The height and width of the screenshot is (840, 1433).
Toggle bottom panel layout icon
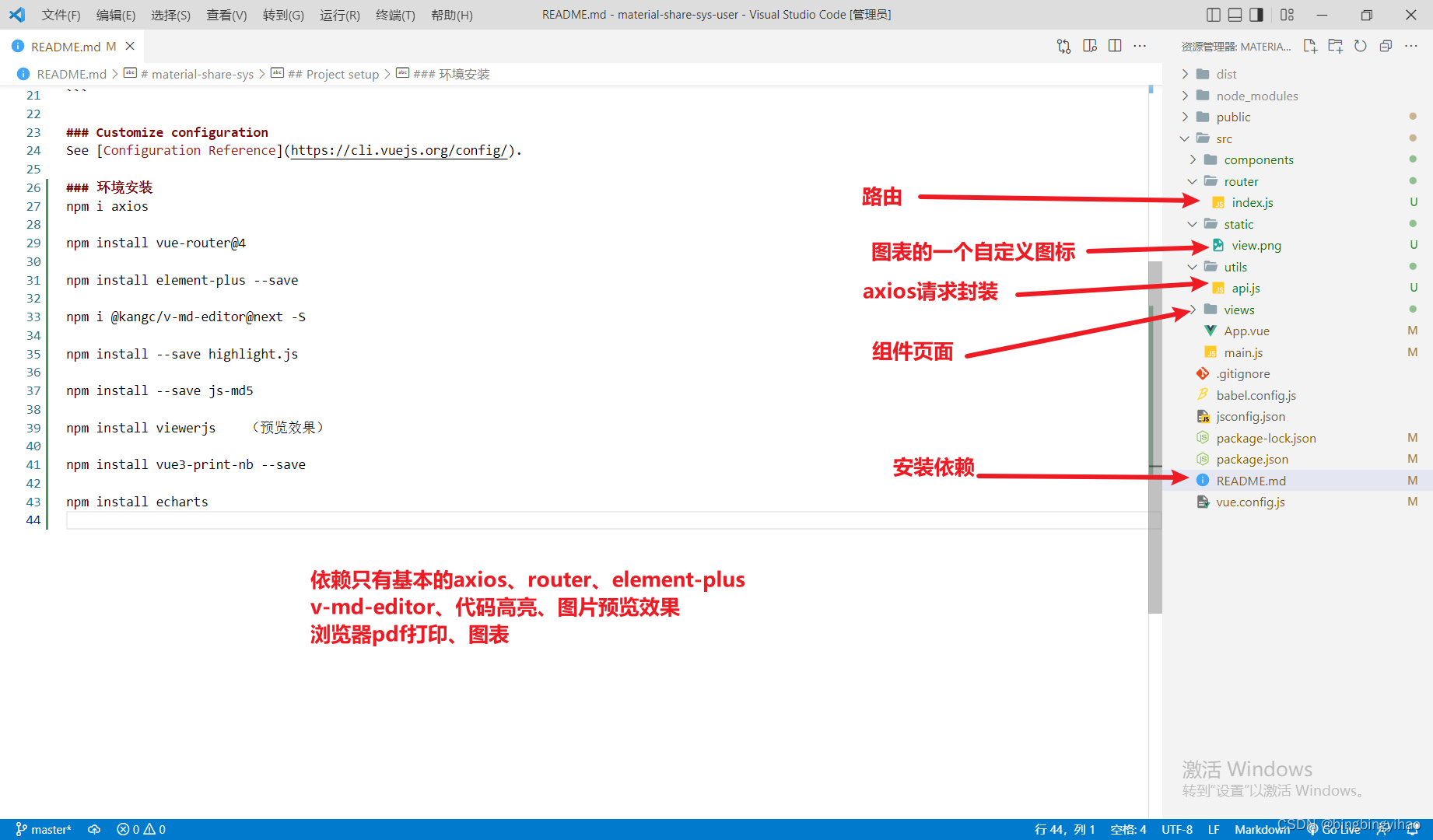pos(1235,15)
